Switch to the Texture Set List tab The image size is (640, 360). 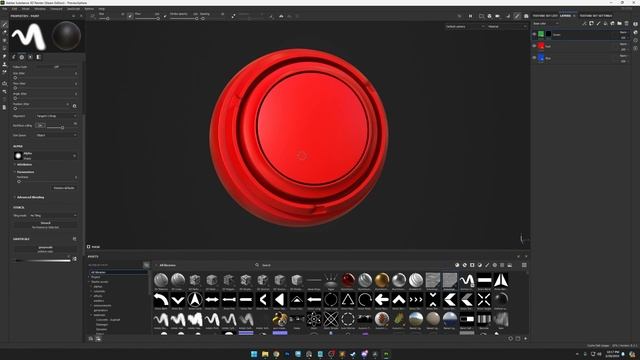pos(545,16)
